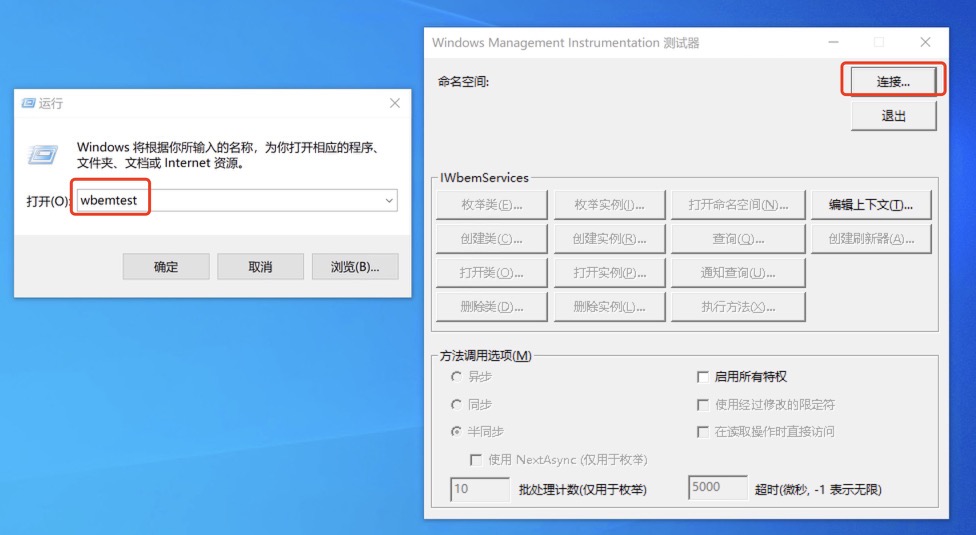Click 取消 in the Run dialog
Screen dimensions: 976x535
click(x=260, y=267)
